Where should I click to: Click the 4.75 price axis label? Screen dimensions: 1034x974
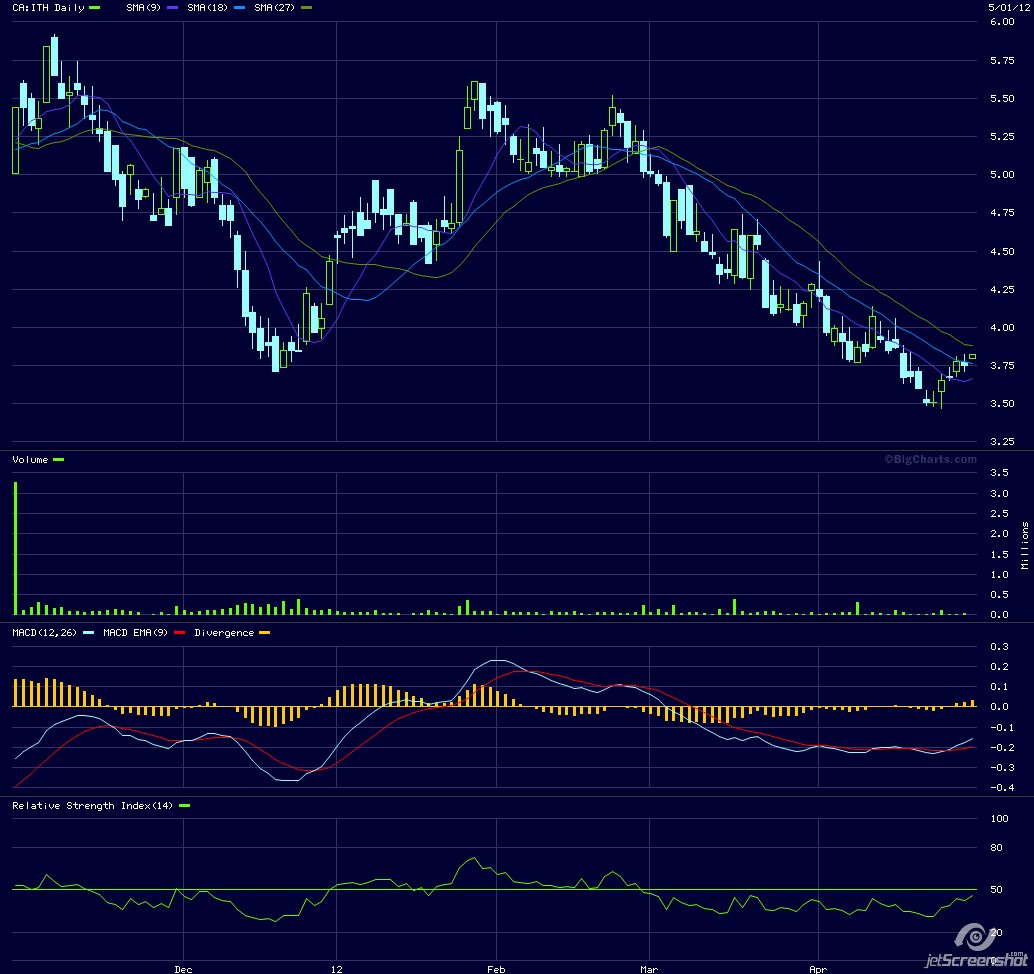[x=1002, y=213]
